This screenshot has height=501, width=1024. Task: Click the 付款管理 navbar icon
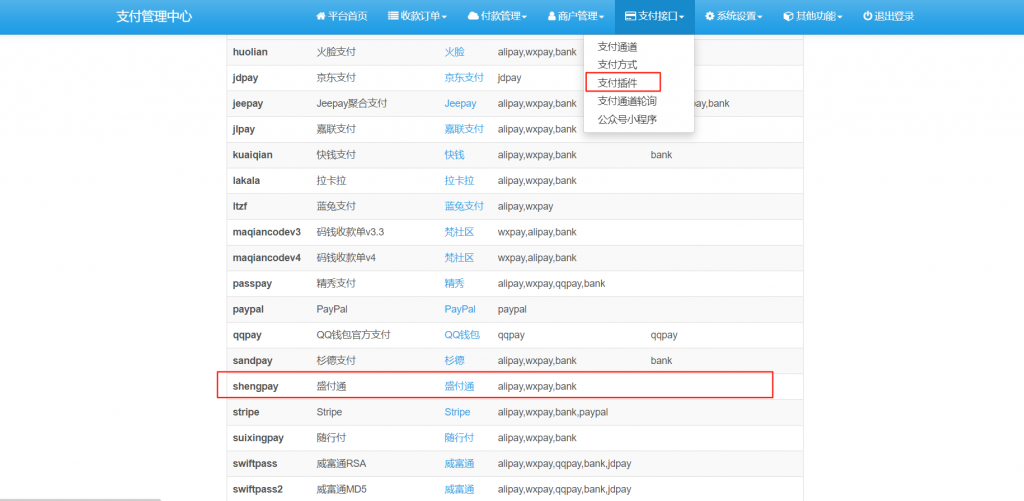tap(473, 17)
